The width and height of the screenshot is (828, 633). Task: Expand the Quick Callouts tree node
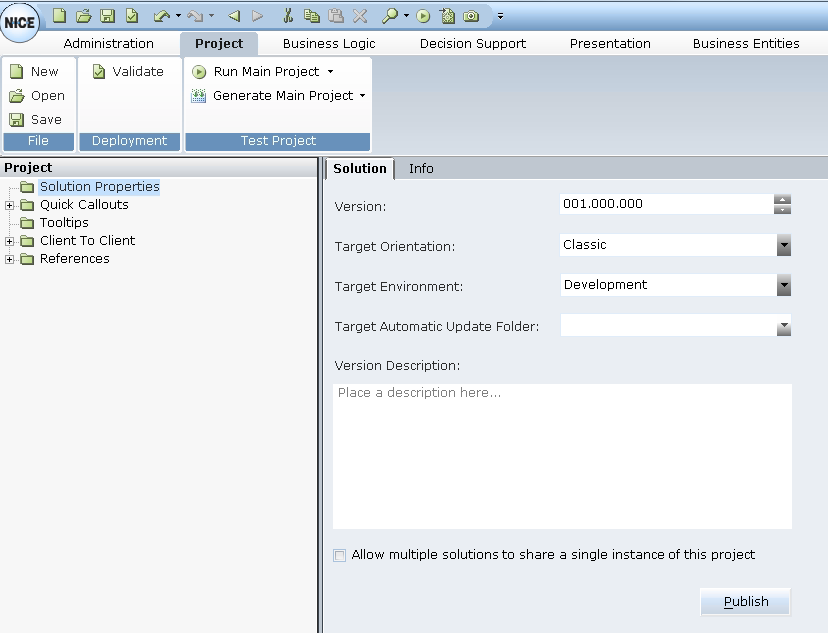coord(8,204)
